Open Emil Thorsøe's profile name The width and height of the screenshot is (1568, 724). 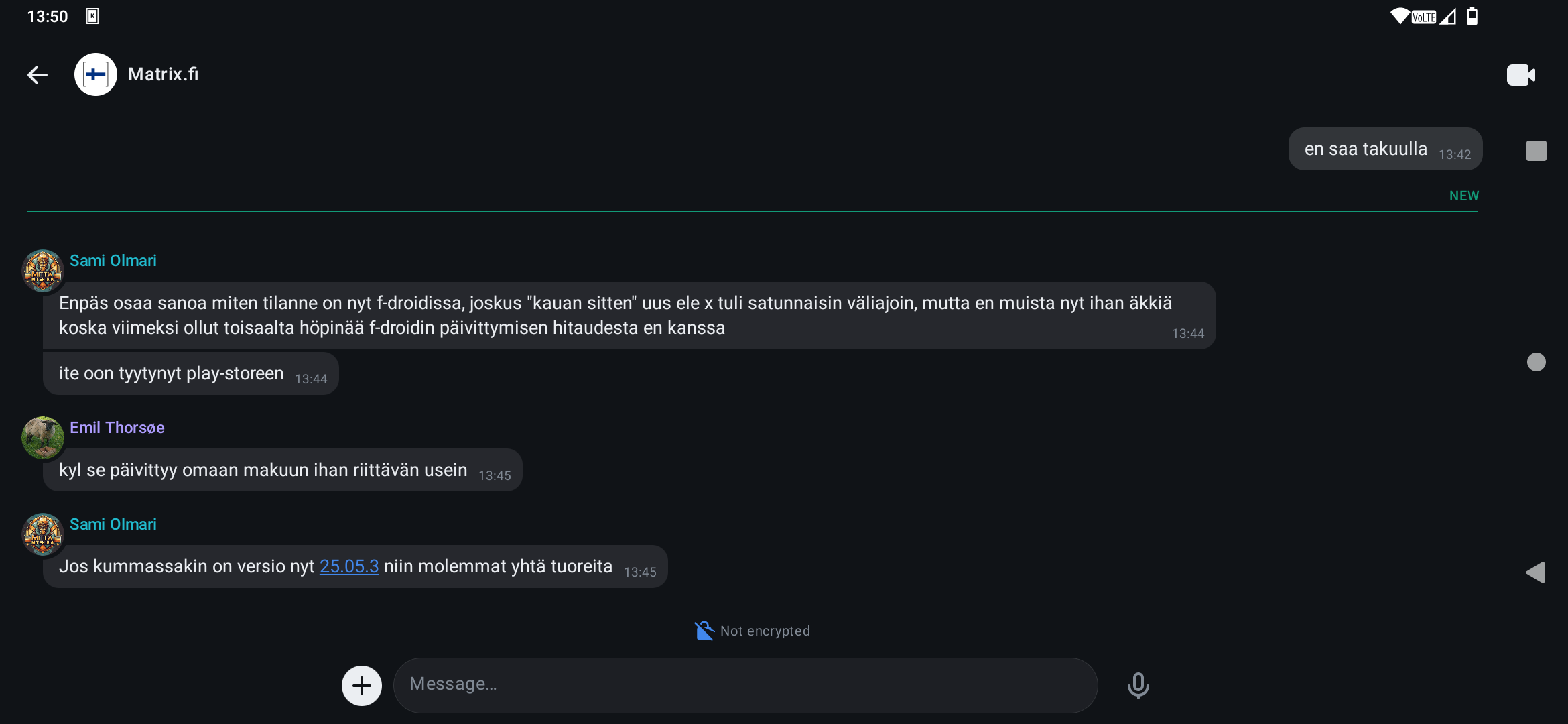[117, 428]
